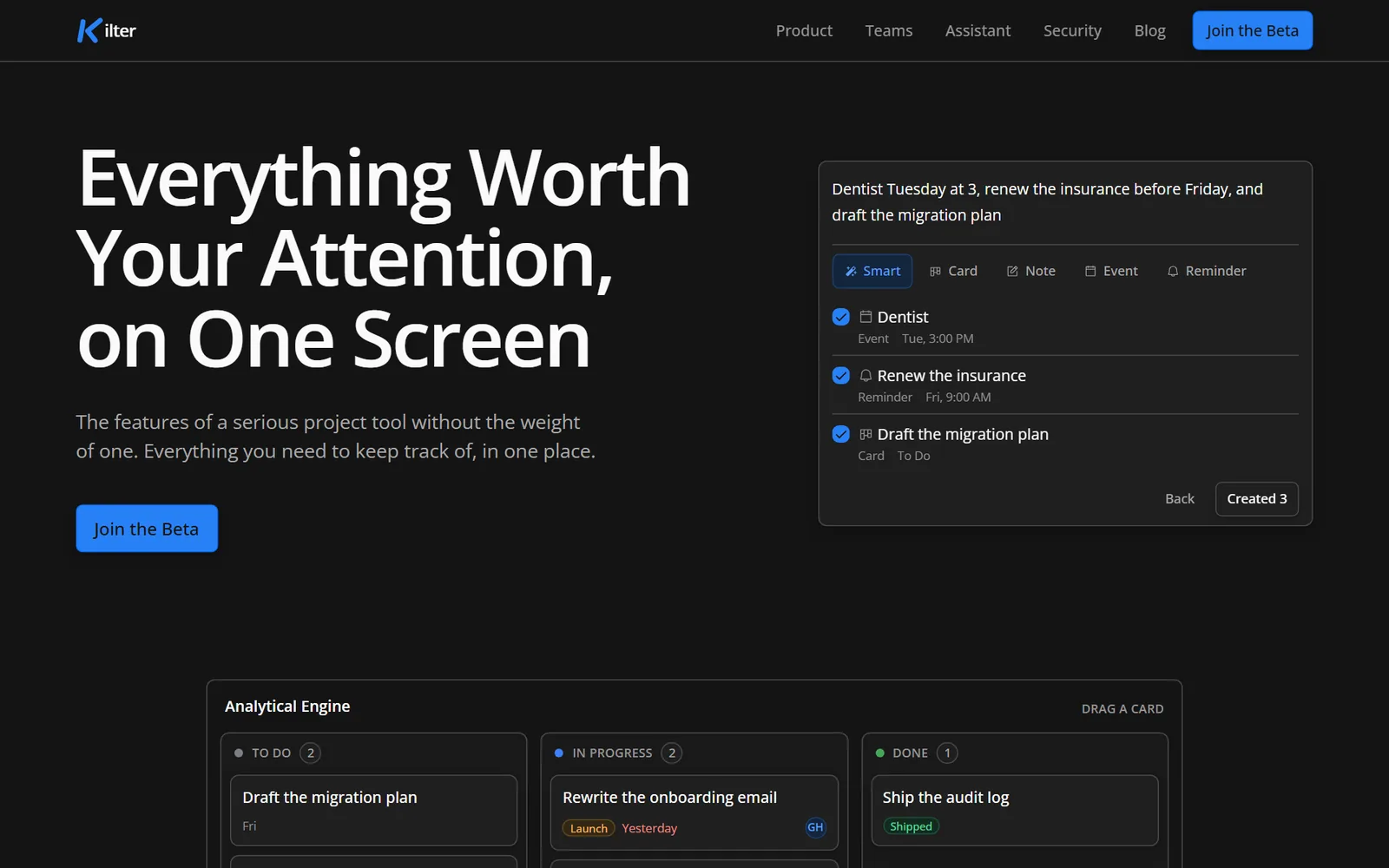
Task: Click the Yesterday due date label
Action: point(649,828)
